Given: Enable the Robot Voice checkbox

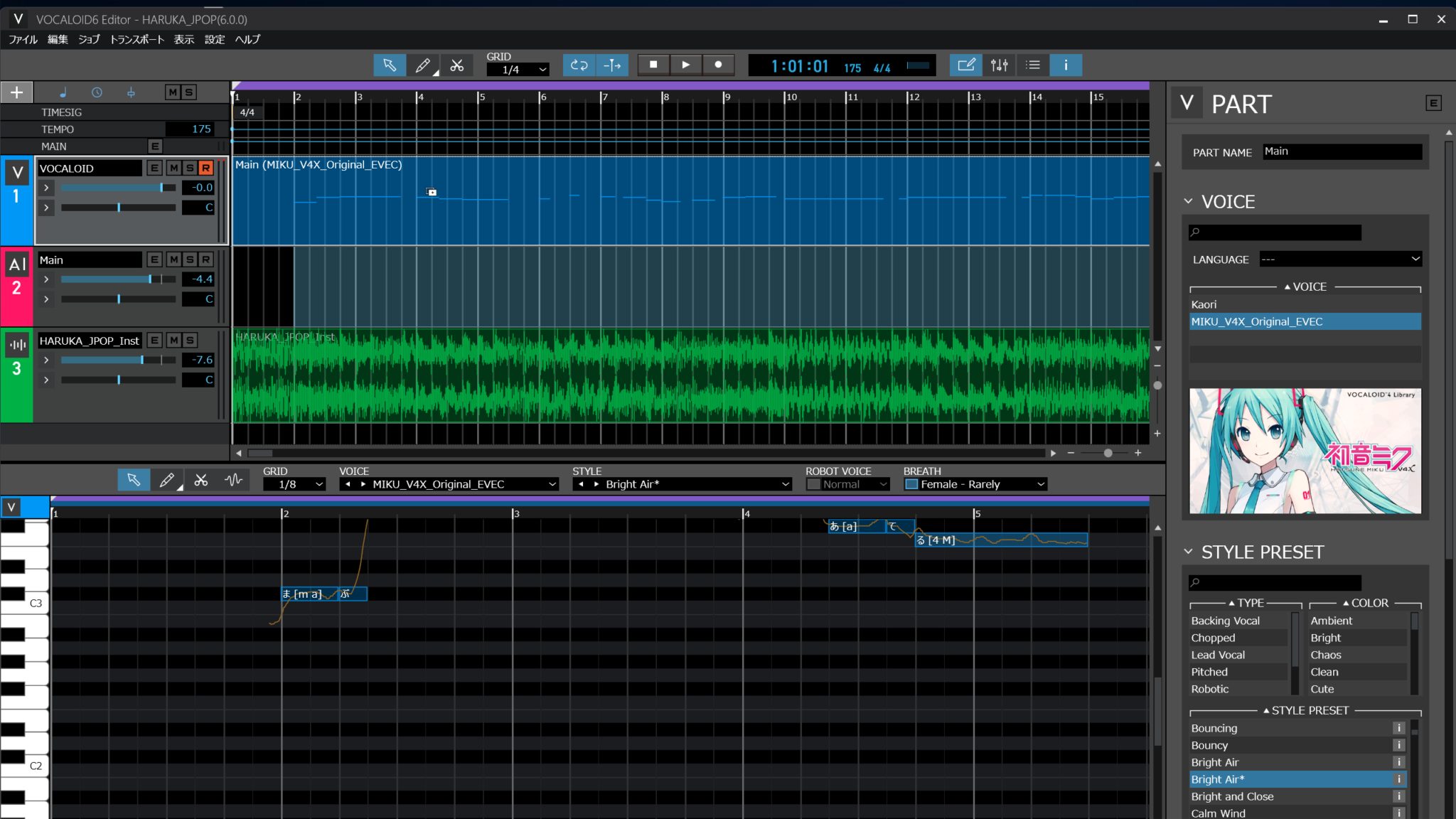Looking at the screenshot, I should click(x=813, y=485).
